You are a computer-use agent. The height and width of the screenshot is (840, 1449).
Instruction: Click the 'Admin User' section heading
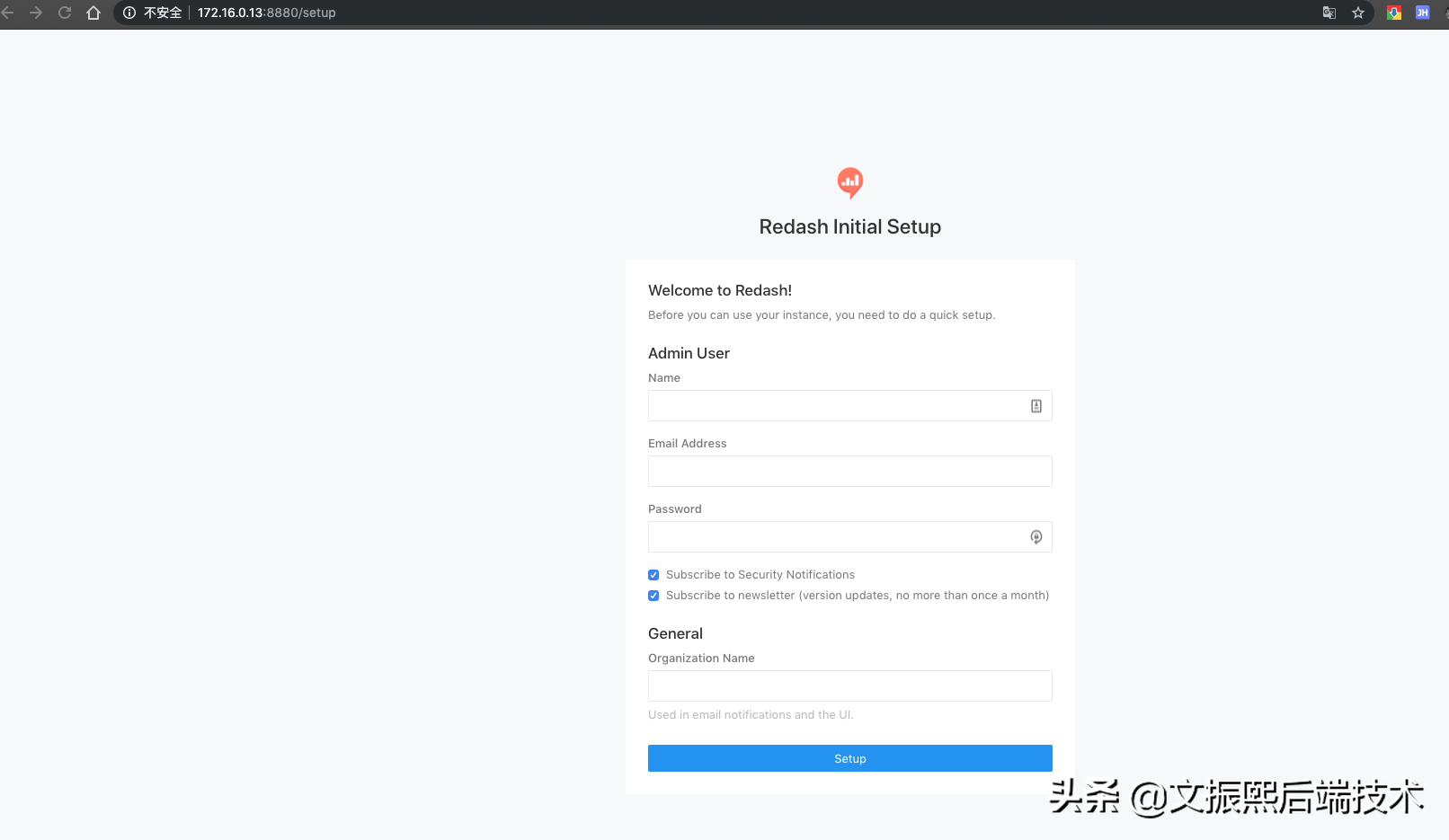[x=689, y=353]
